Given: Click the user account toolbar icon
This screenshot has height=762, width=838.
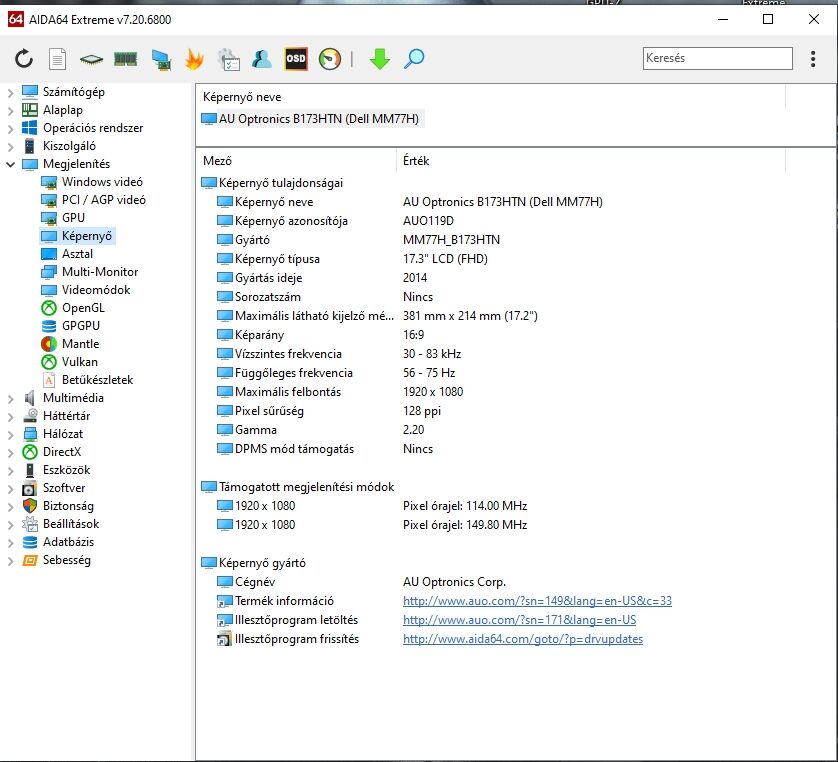Looking at the screenshot, I should [x=262, y=59].
